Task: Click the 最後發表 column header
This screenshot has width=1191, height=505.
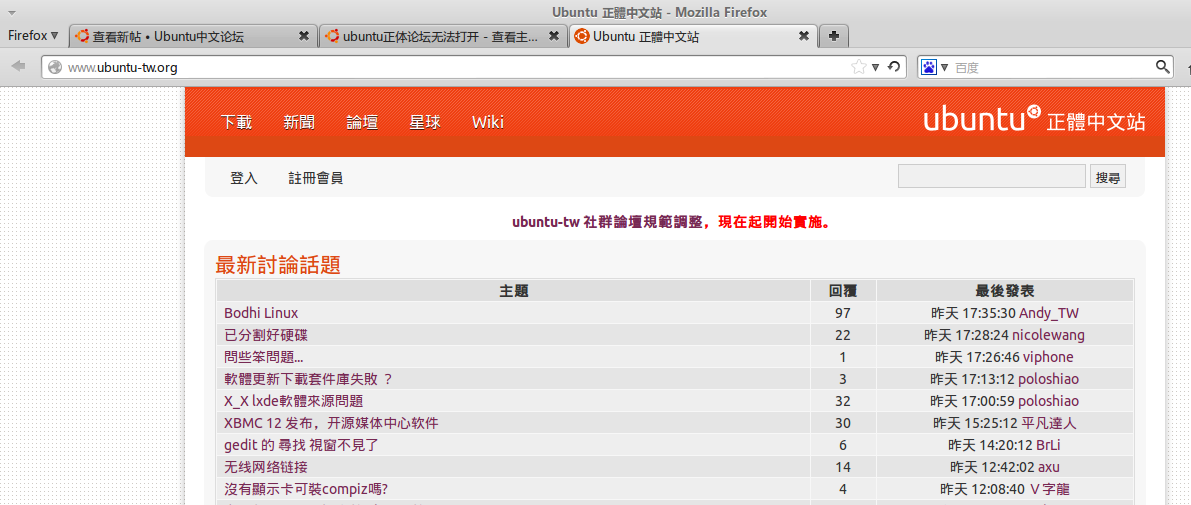Action: point(1005,291)
